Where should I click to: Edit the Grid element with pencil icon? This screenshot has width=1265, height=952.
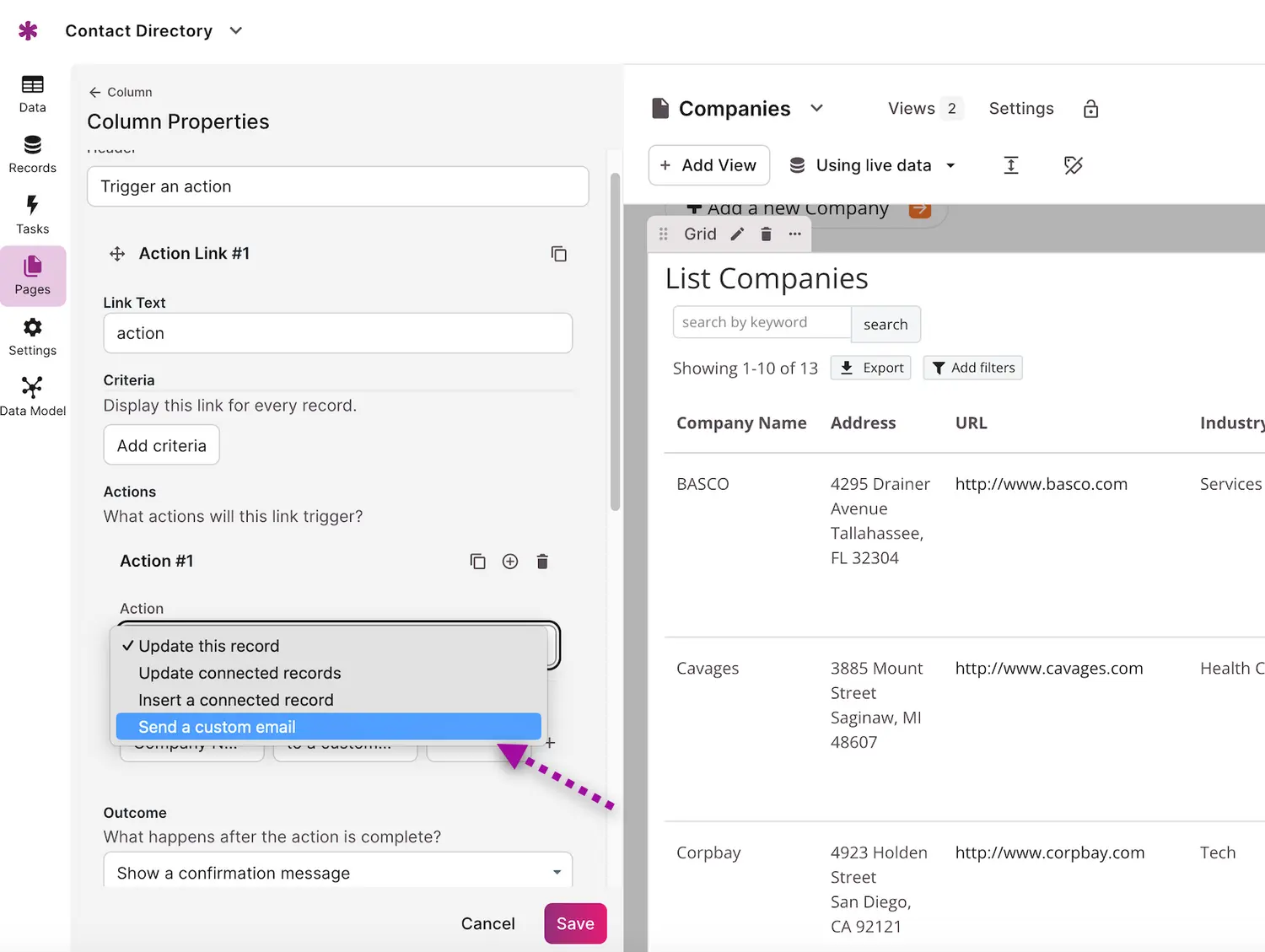point(737,234)
